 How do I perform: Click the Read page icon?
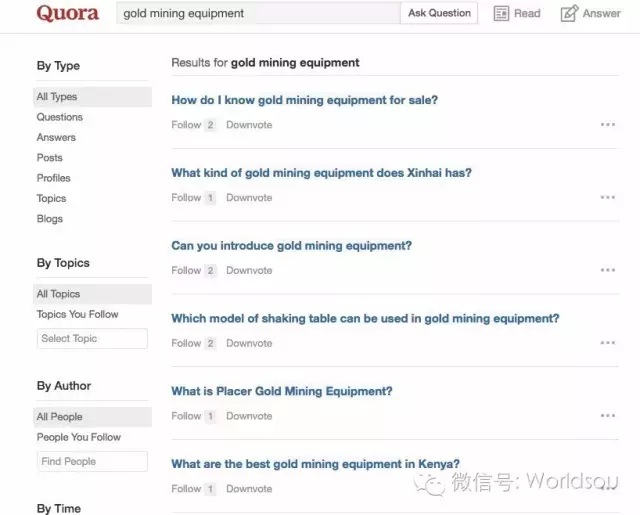[x=501, y=13]
